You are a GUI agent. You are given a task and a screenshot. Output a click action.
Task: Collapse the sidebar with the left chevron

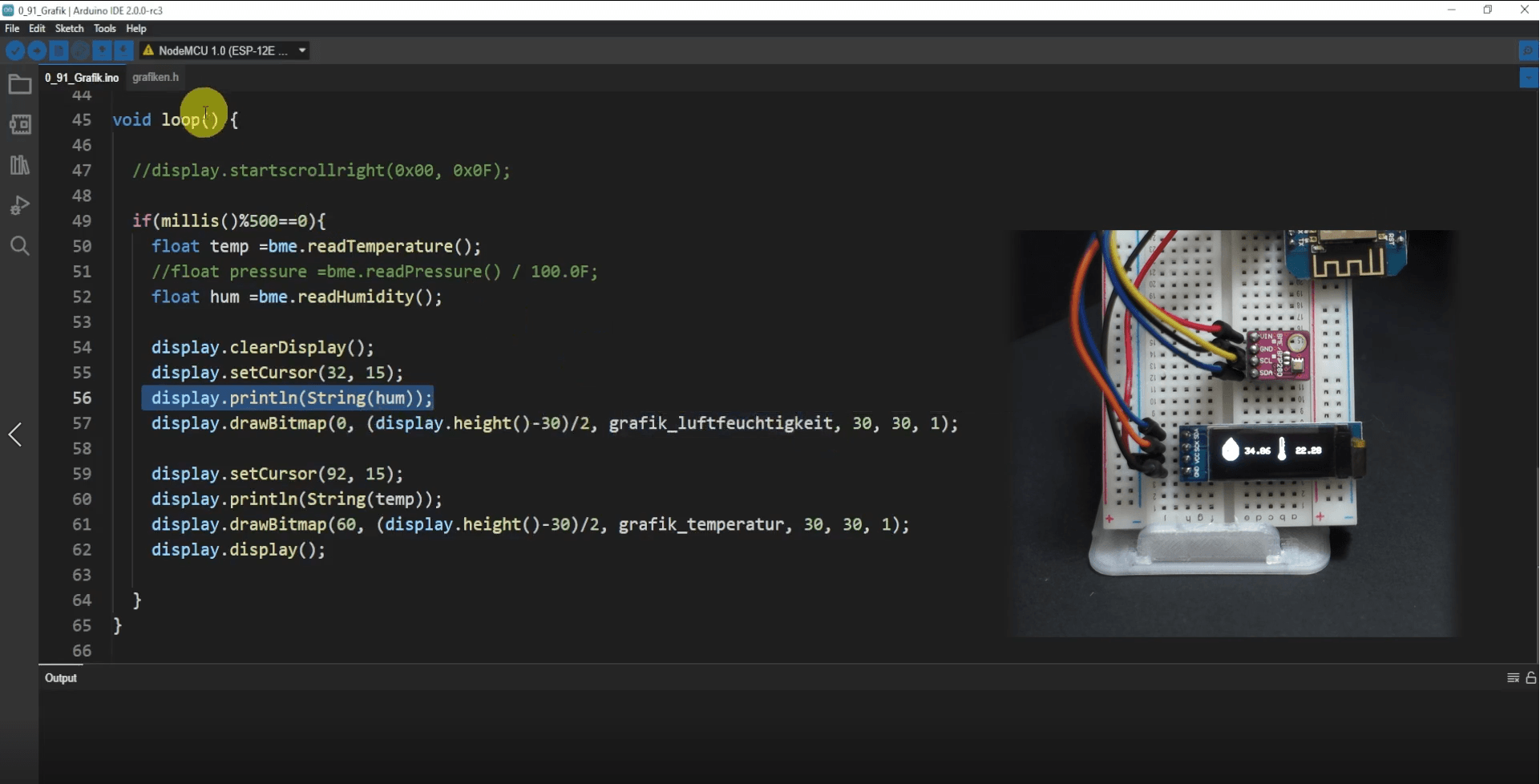[14, 434]
